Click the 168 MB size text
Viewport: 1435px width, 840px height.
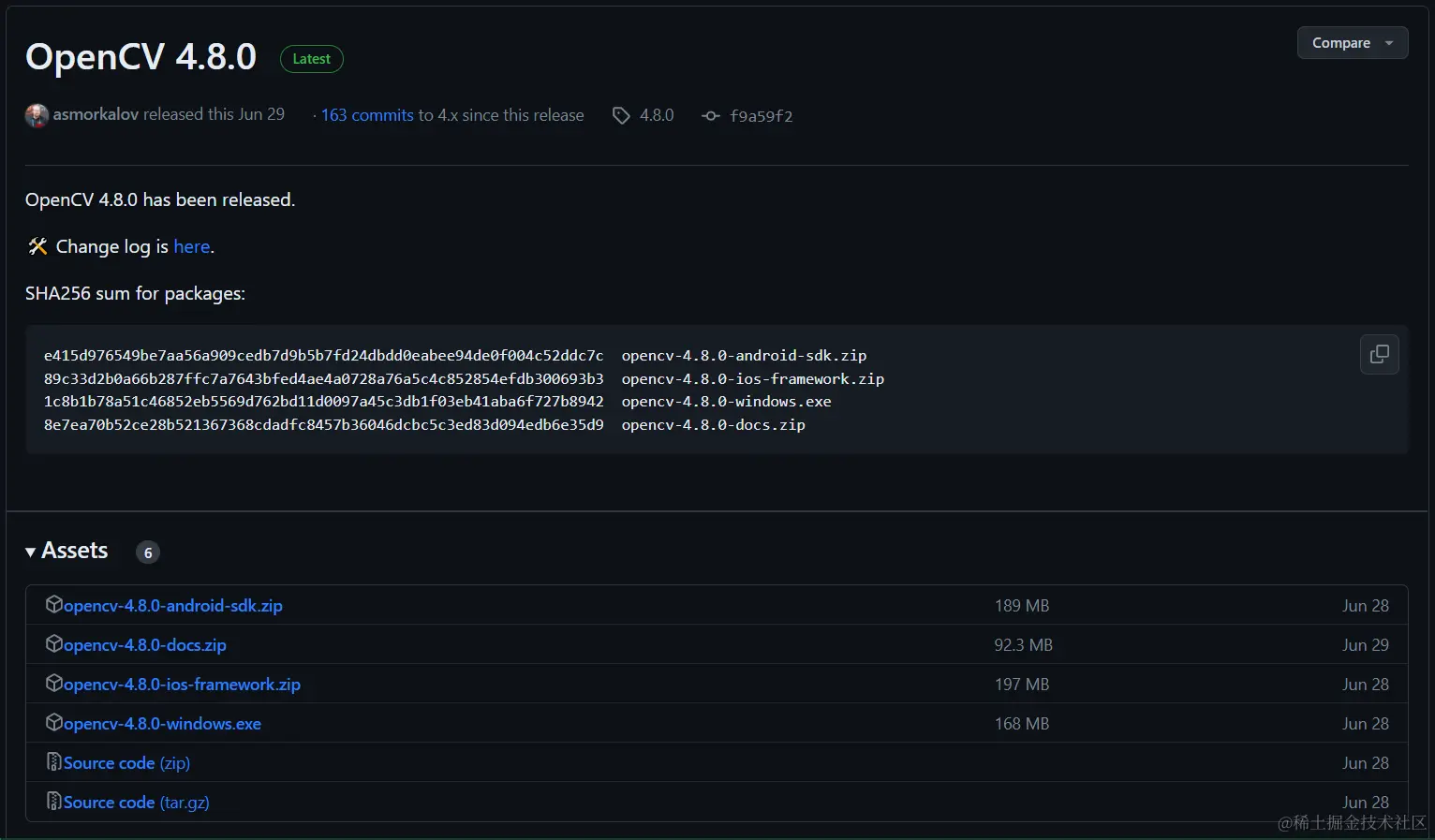pyautogui.click(x=1022, y=724)
